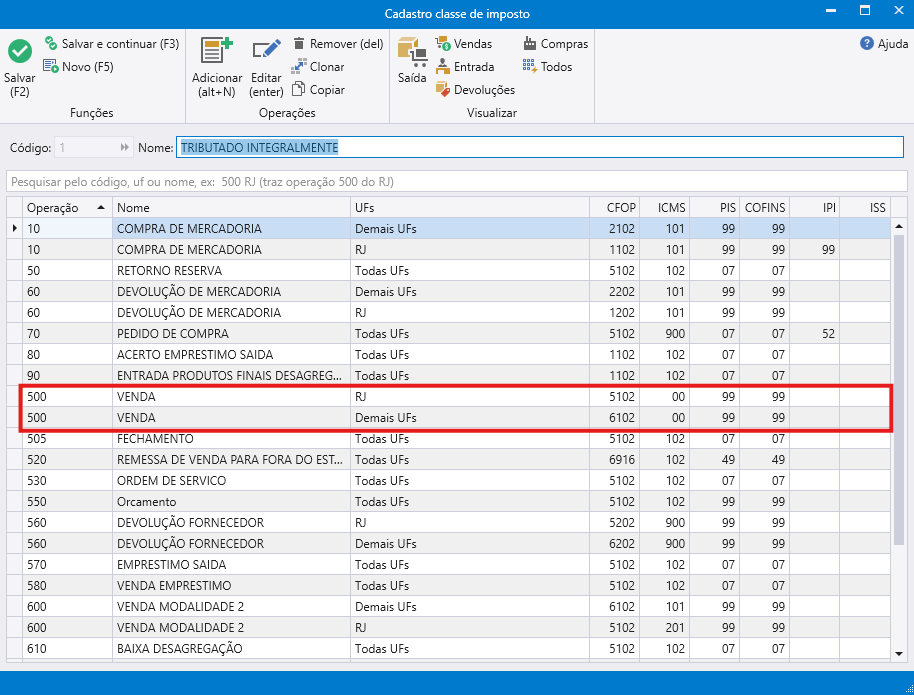Image resolution: width=914 pixels, height=695 pixels.
Task: Click the vertical scrollbar thumb
Action: [899, 391]
